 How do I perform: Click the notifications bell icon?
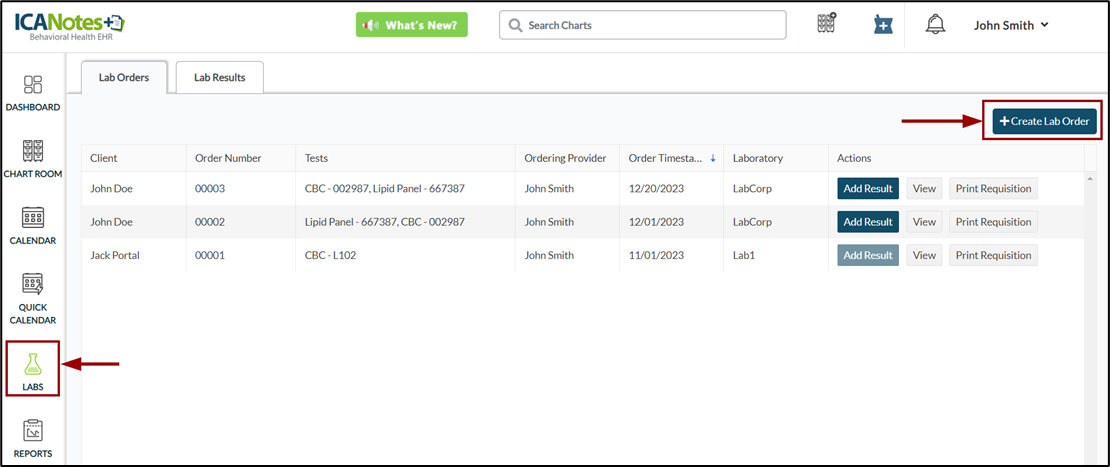[x=935, y=25]
